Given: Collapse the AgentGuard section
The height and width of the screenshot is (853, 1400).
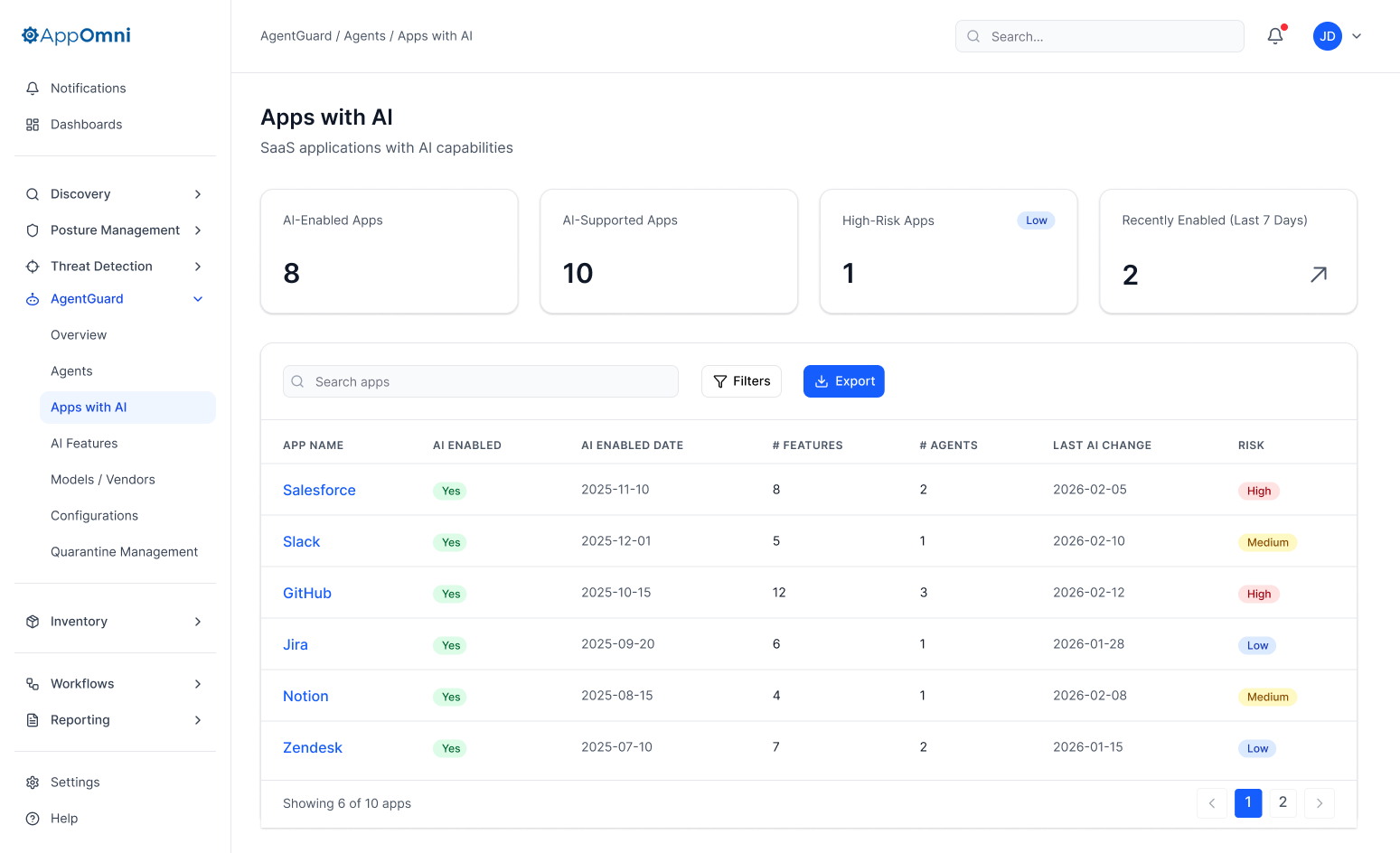Looking at the screenshot, I should click(198, 298).
